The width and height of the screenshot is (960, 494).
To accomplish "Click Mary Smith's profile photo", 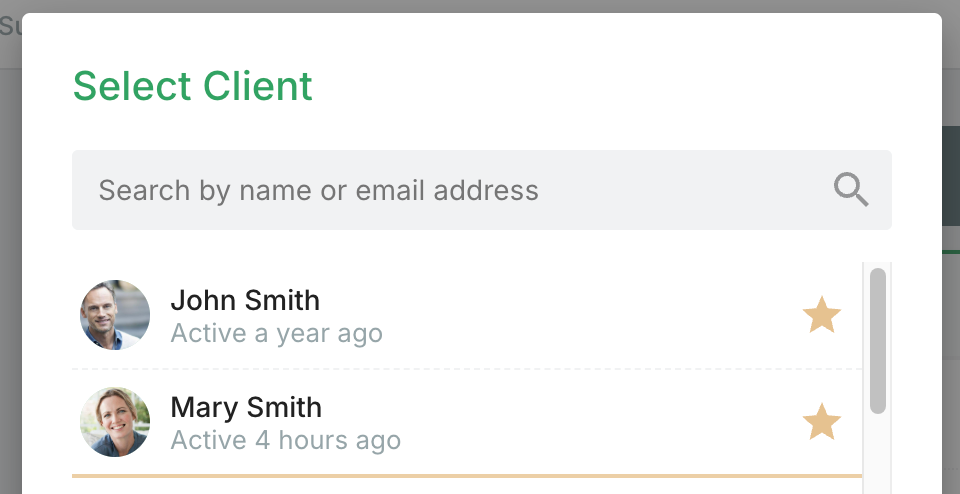I will [115, 422].
